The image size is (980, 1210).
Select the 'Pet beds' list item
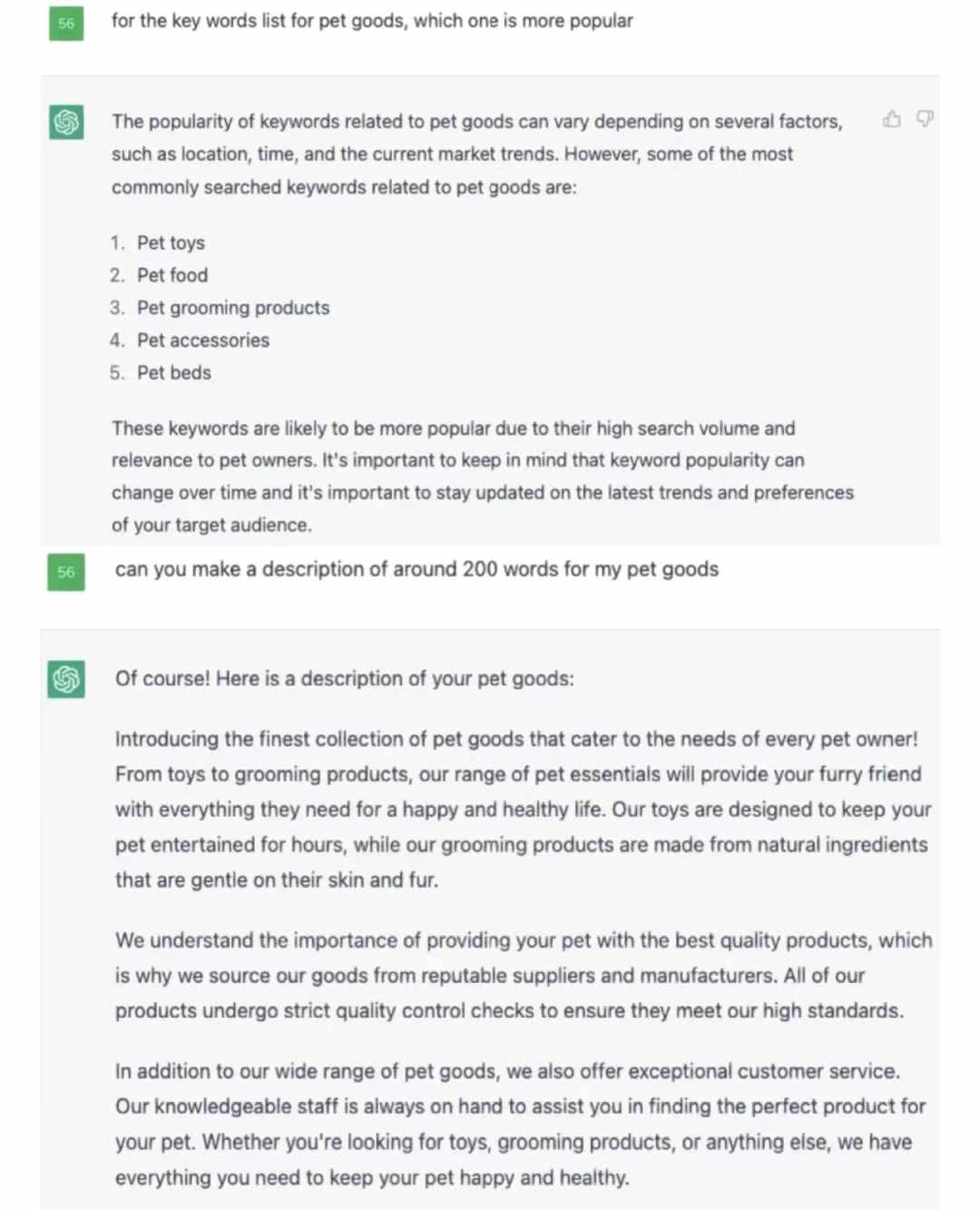174,373
